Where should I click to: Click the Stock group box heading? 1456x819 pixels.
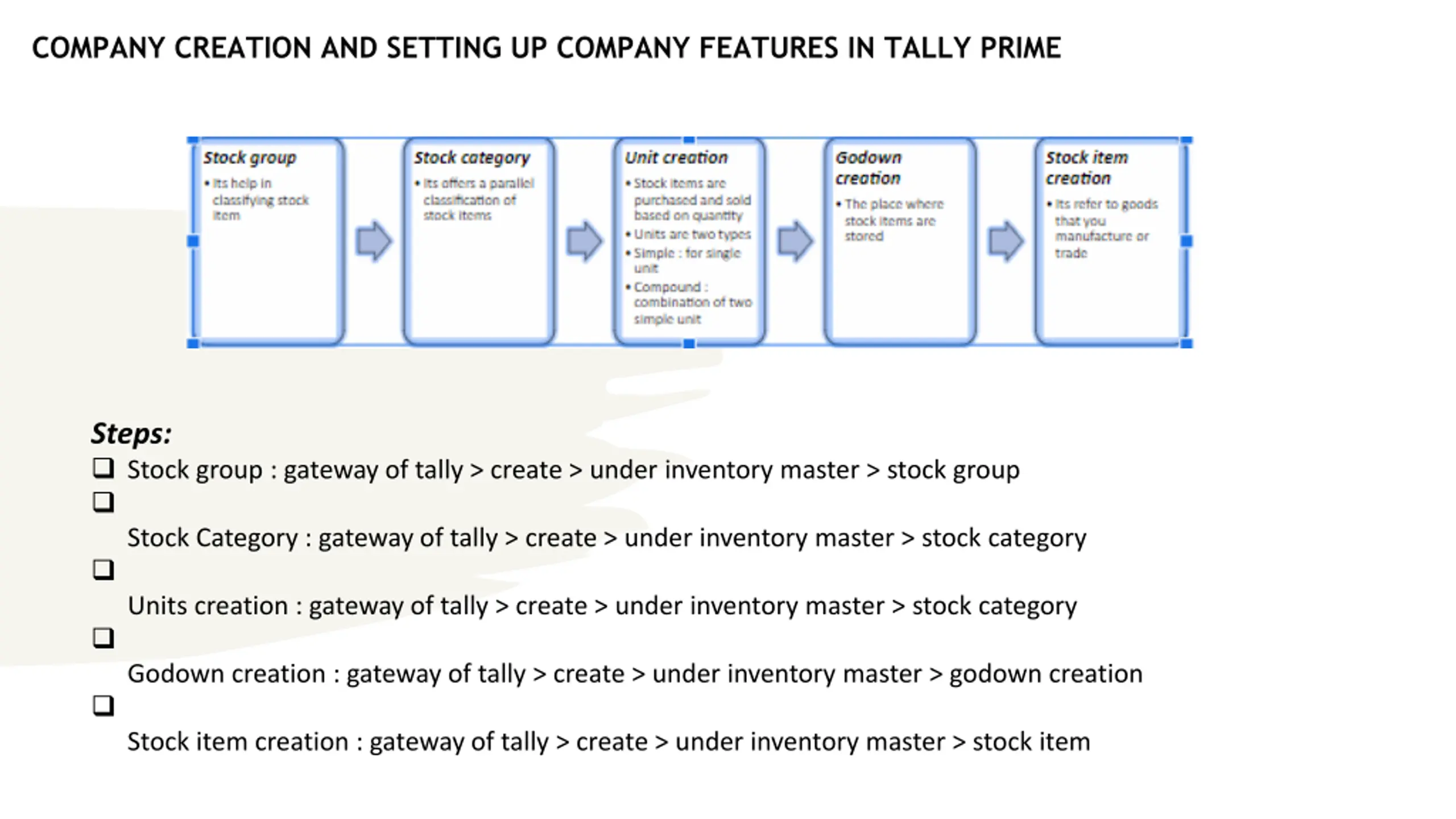(x=250, y=158)
